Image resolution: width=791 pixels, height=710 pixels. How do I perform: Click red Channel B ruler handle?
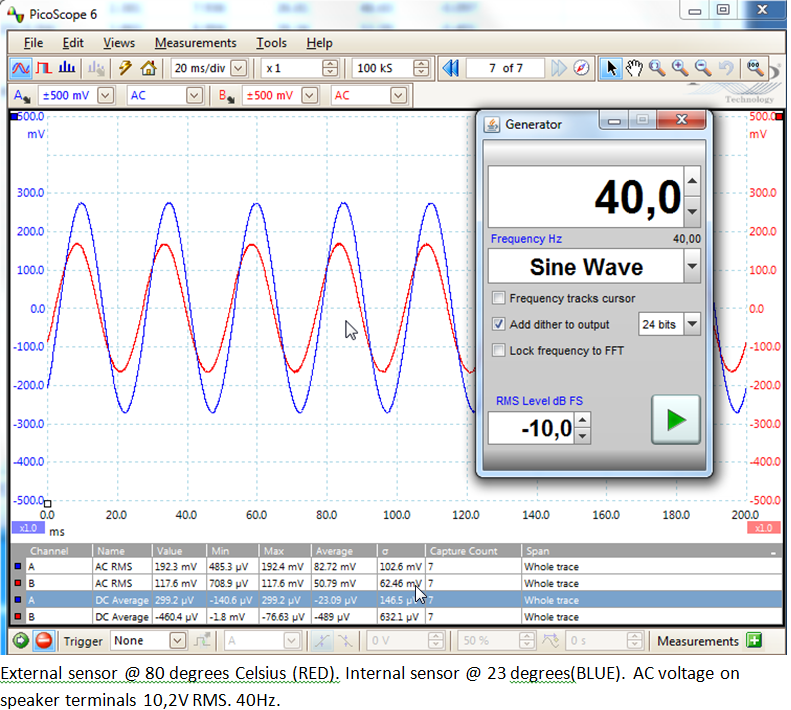779,117
